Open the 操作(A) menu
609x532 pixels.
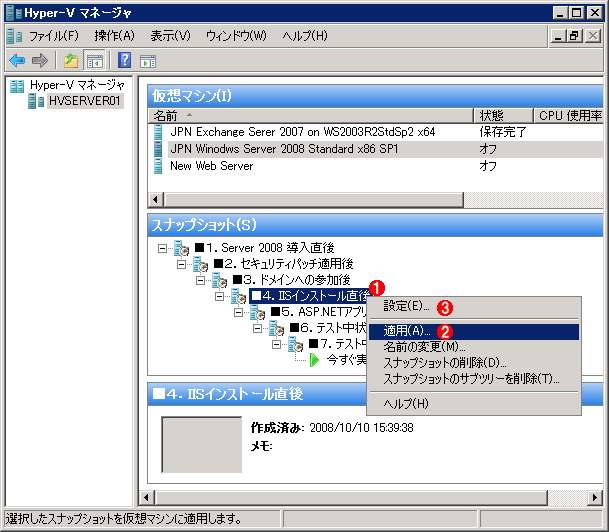114,36
